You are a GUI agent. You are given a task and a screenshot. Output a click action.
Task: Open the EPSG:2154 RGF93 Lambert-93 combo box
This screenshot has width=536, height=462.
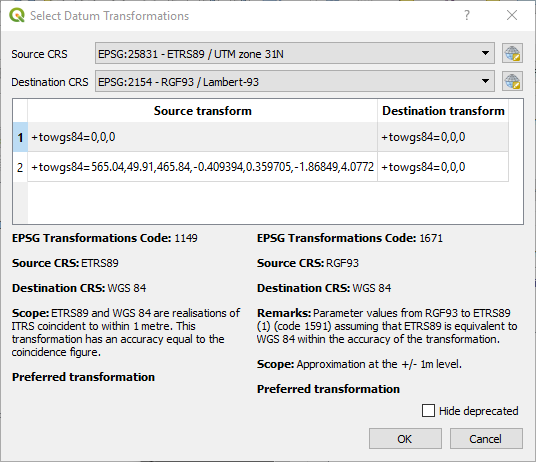(x=295, y=81)
